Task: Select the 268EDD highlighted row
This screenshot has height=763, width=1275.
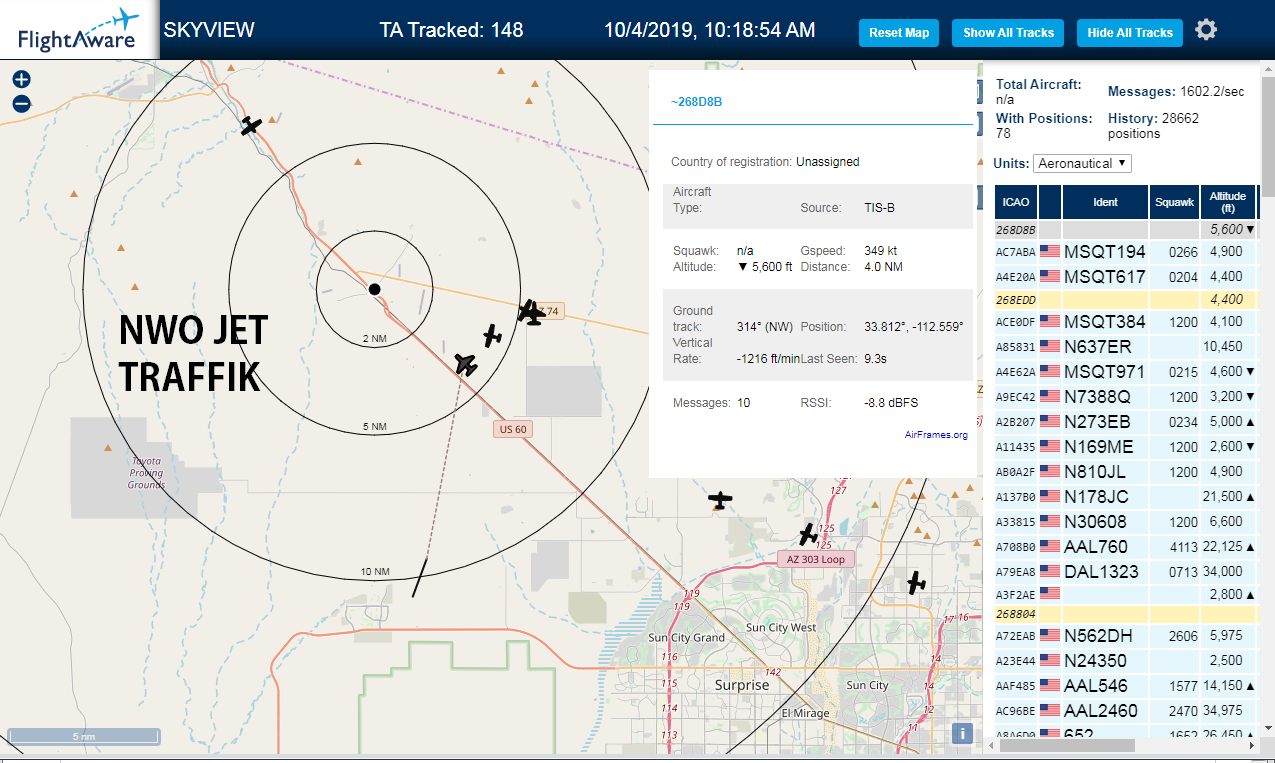Action: [1125, 299]
